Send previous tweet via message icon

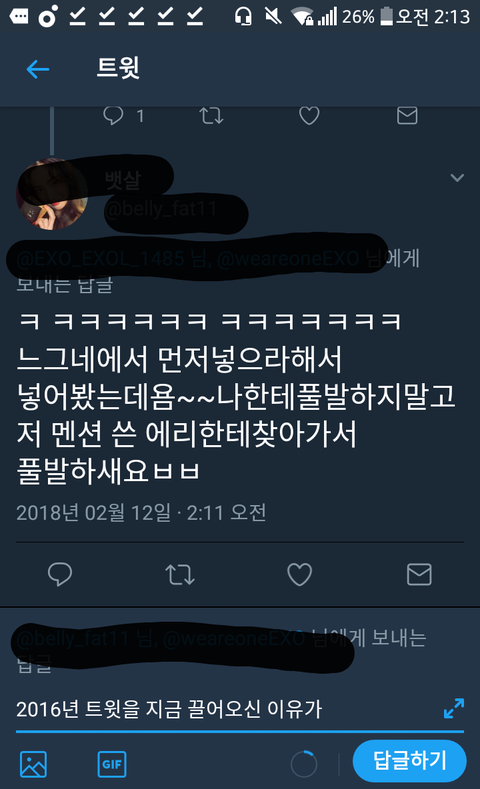[407, 116]
